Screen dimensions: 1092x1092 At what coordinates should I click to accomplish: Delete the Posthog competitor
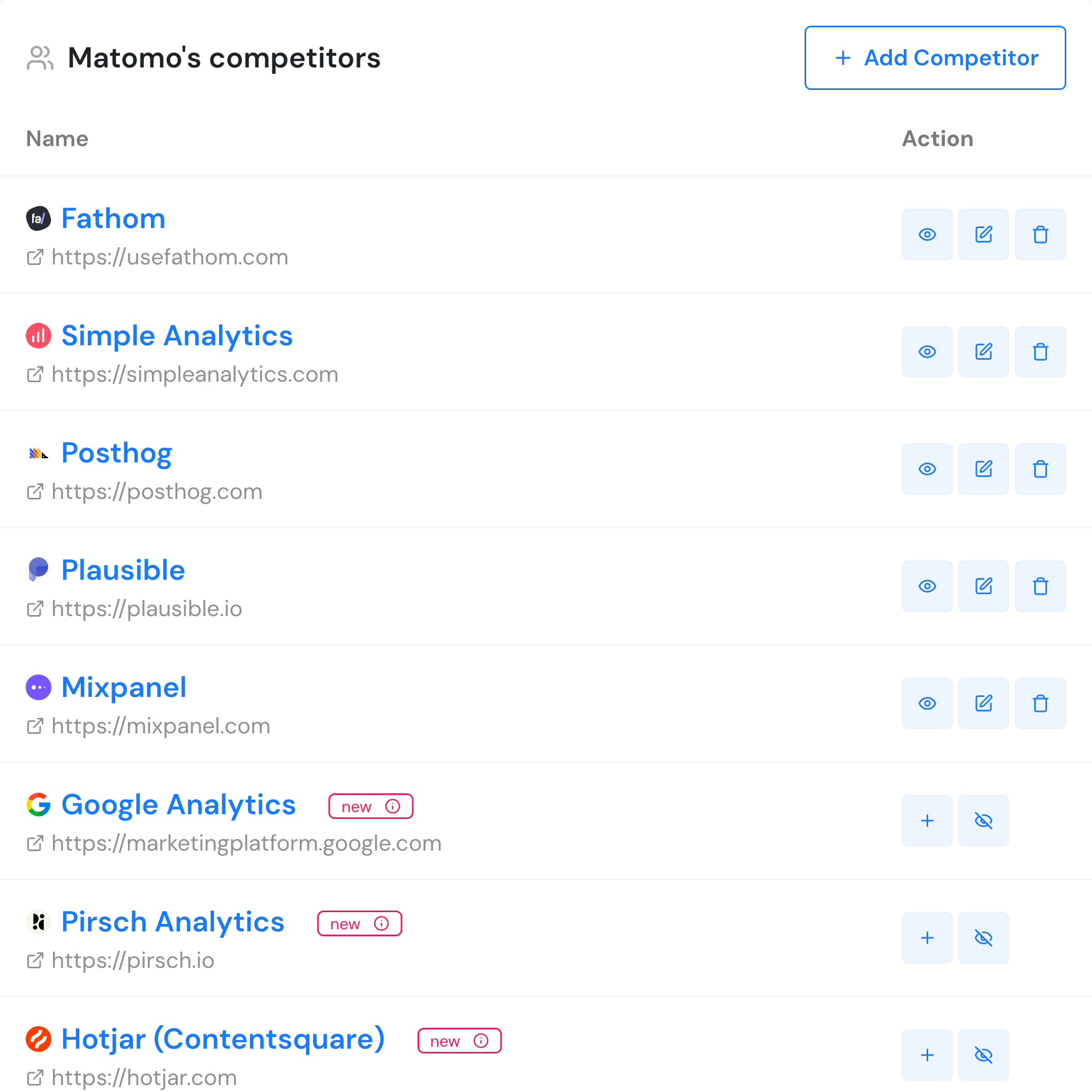pyautogui.click(x=1041, y=468)
